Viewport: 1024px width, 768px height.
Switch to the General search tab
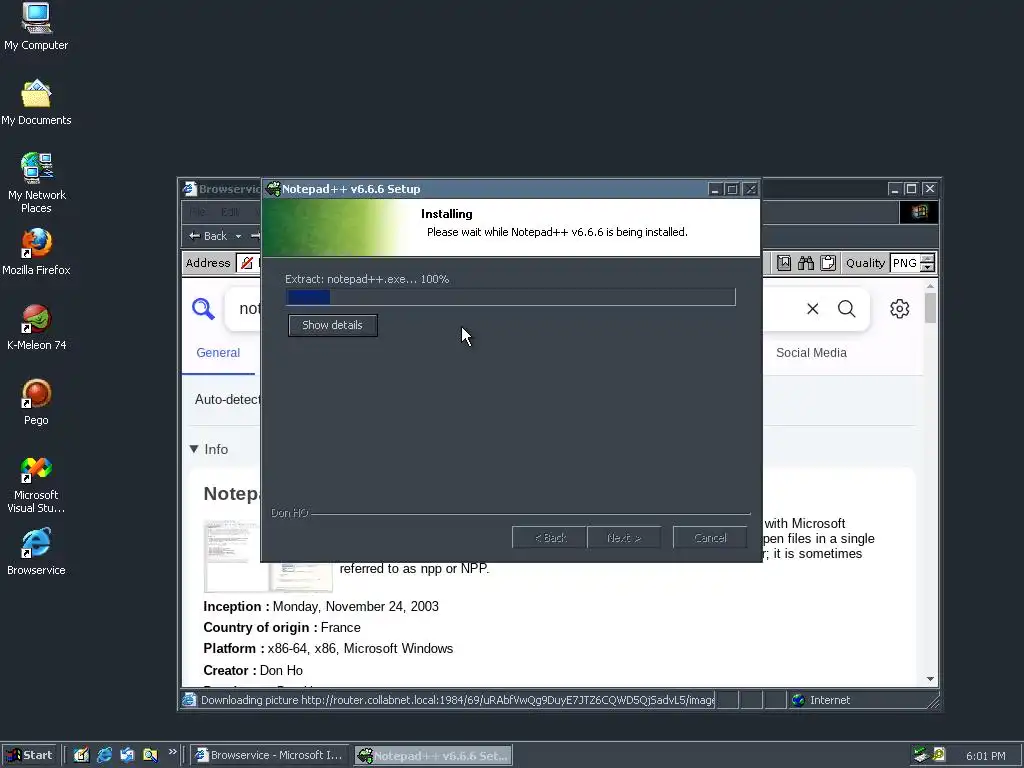(218, 353)
